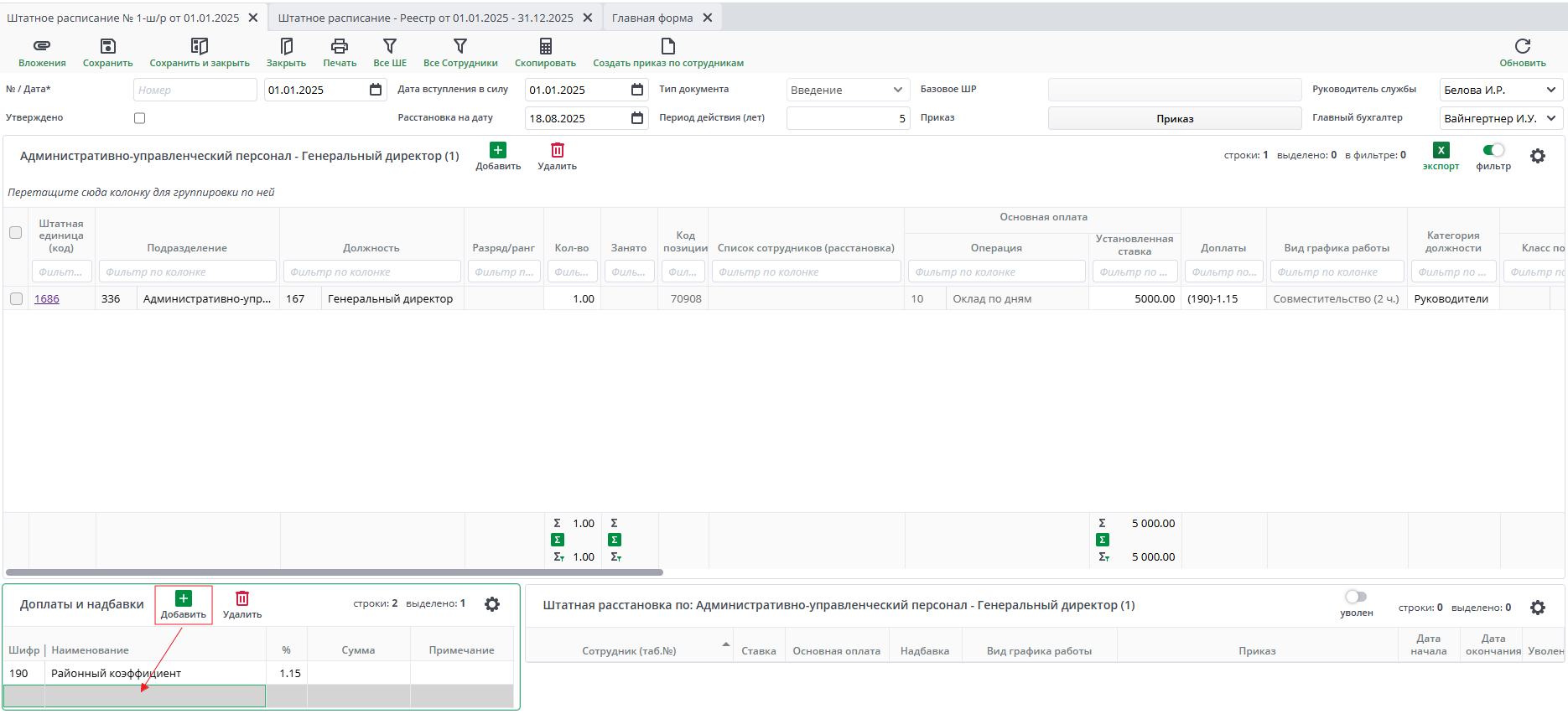
Task: Close the Главная форма tab
Action: tap(708, 18)
